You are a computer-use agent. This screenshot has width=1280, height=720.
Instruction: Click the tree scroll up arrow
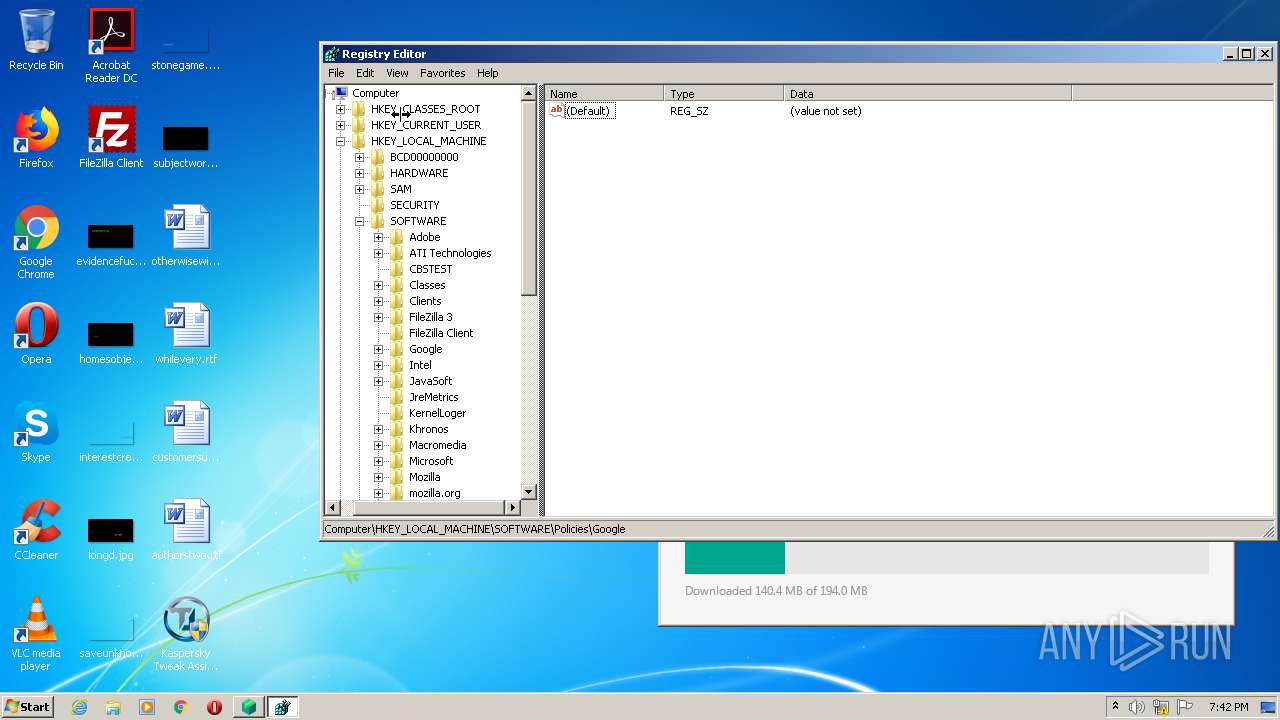coord(529,93)
